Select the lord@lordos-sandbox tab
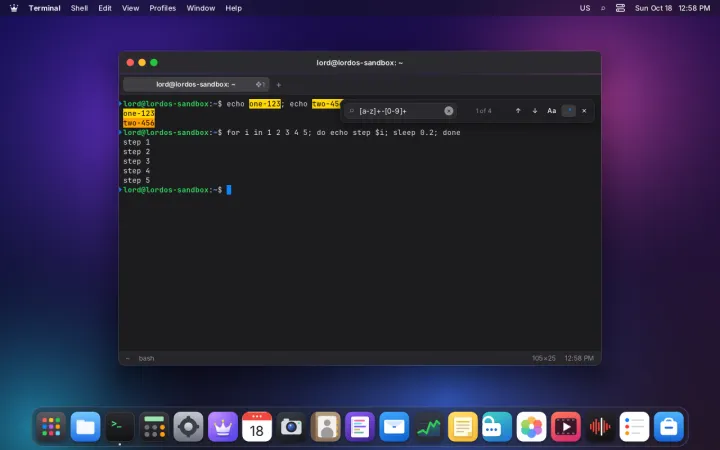Screen dimensions: 720x450 [196, 84]
